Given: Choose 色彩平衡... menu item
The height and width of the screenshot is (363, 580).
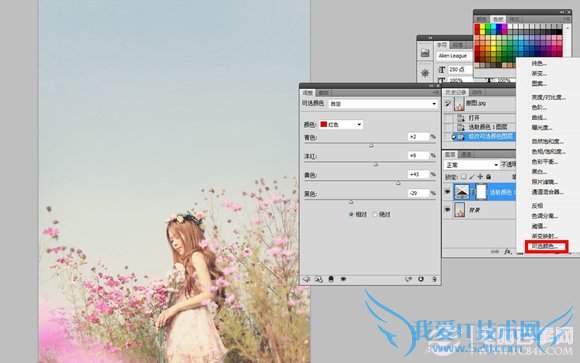Looking at the screenshot, I should point(545,161).
